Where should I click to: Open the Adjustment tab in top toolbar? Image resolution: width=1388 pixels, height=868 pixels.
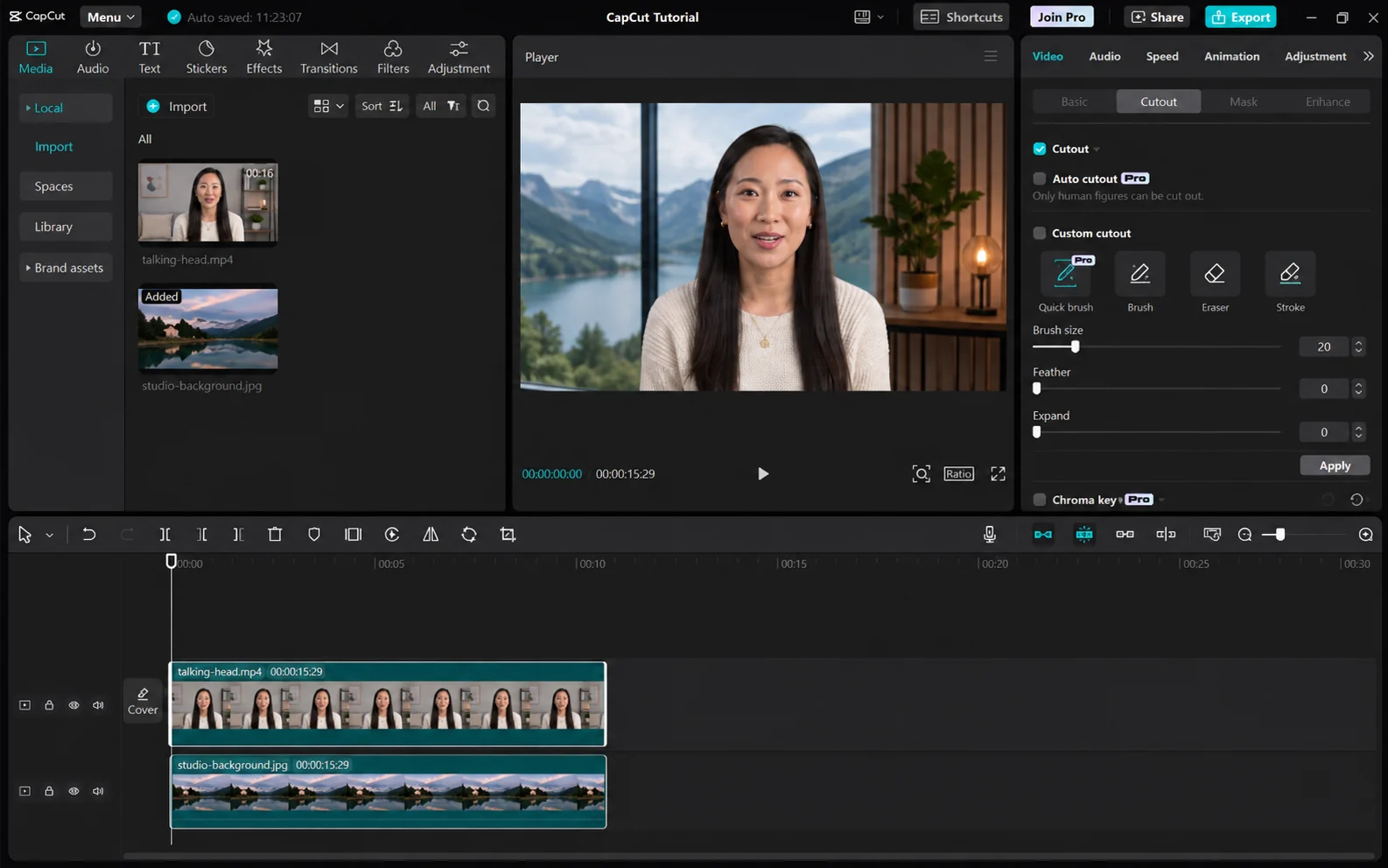pyautogui.click(x=459, y=57)
